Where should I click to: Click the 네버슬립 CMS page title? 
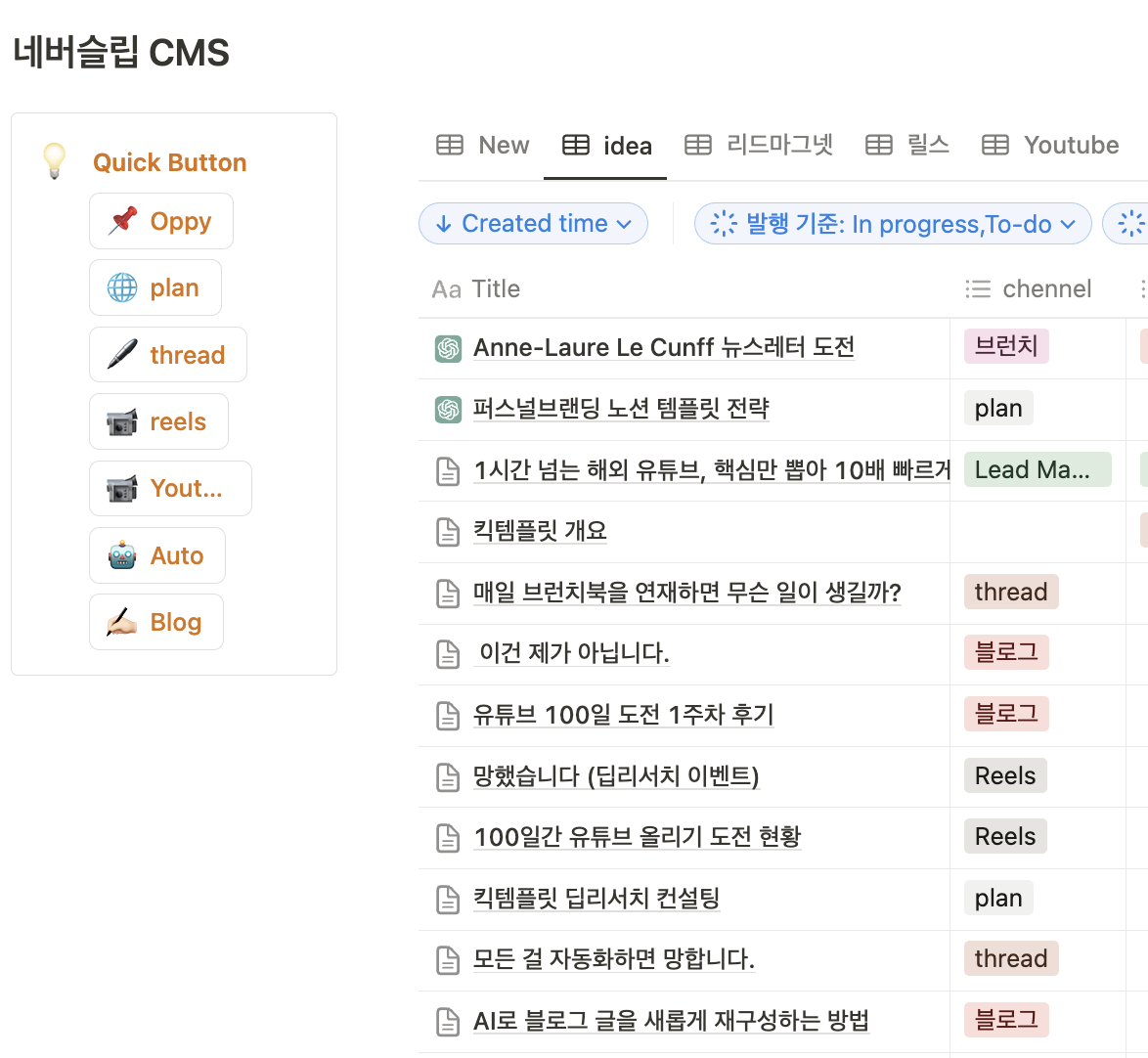point(120,53)
